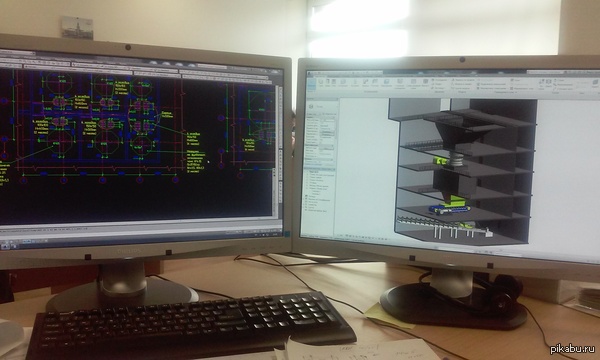This screenshot has height=360, width=600.
Task: Click the Windows Start button on taskbar
Action: [5, 247]
